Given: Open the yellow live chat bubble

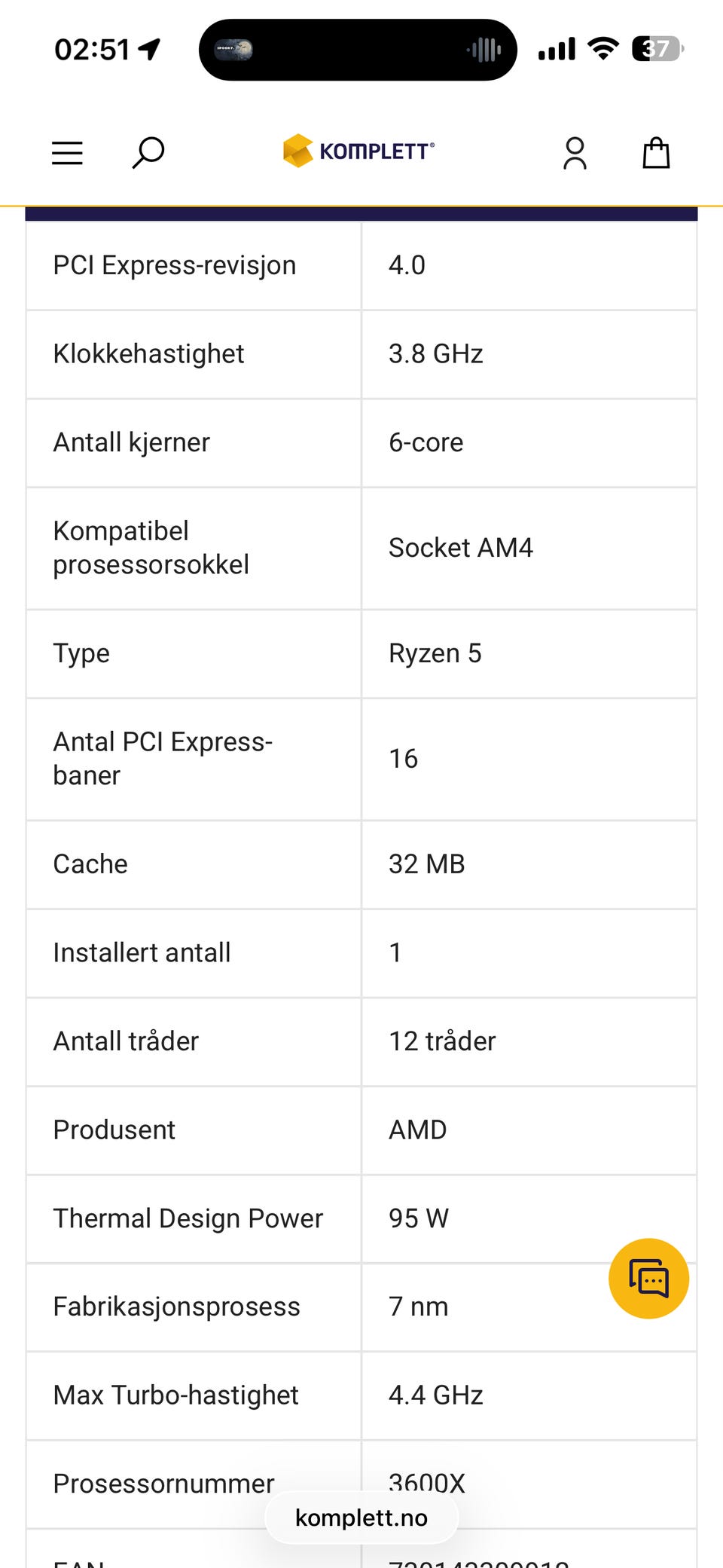Looking at the screenshot, I should click(x=648, y=1279).
